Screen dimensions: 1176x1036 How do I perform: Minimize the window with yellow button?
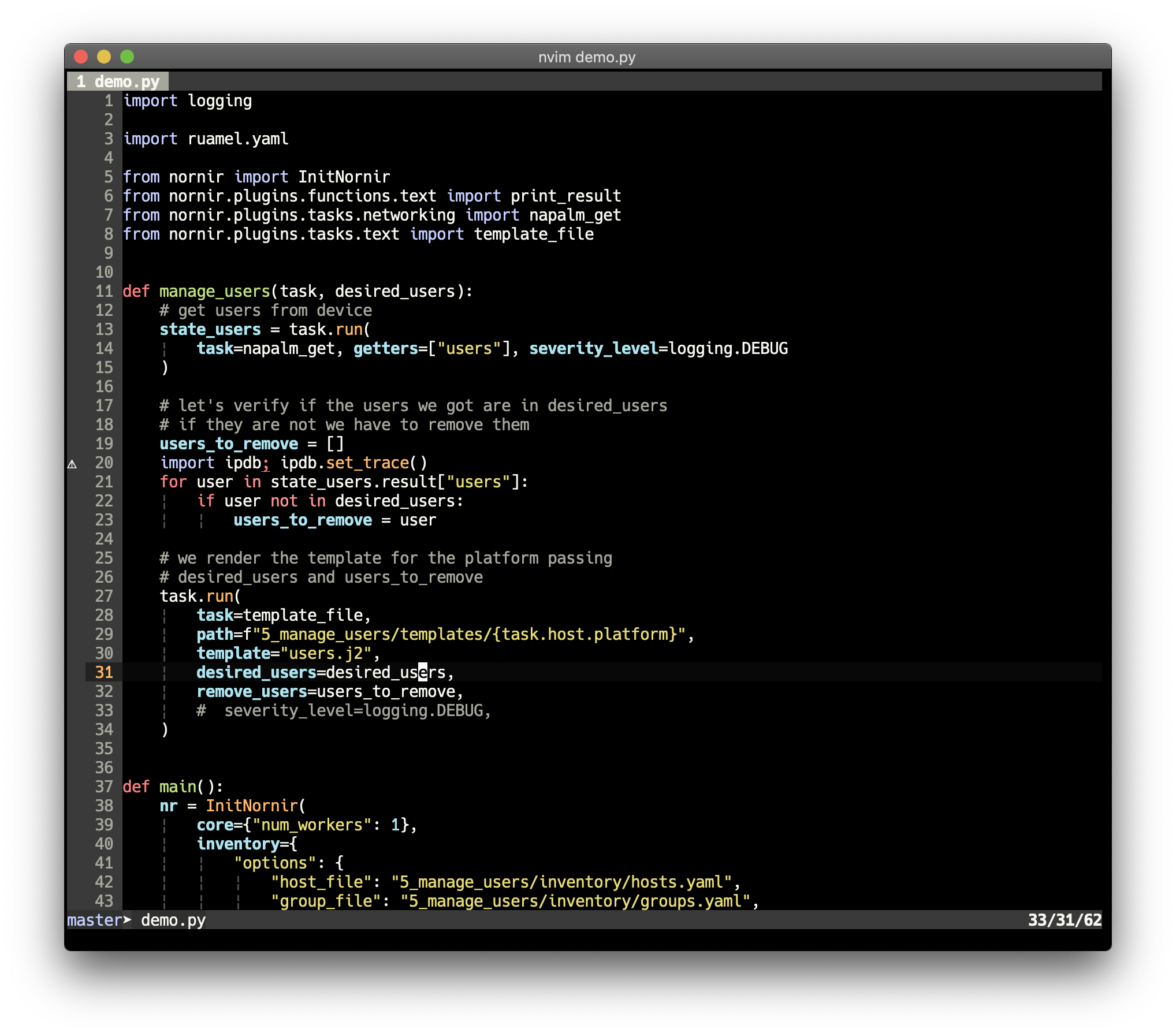[104, 57]
